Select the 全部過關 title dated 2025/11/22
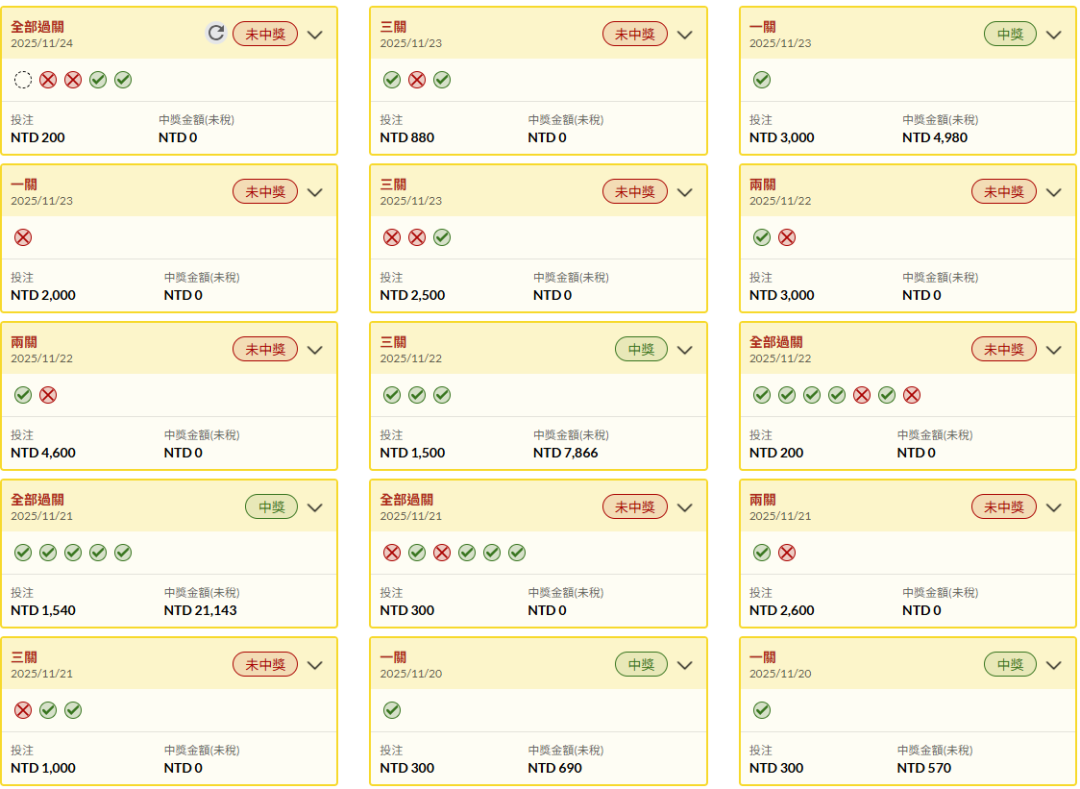This screenshot has height=789, width=1080. (776, 342)
